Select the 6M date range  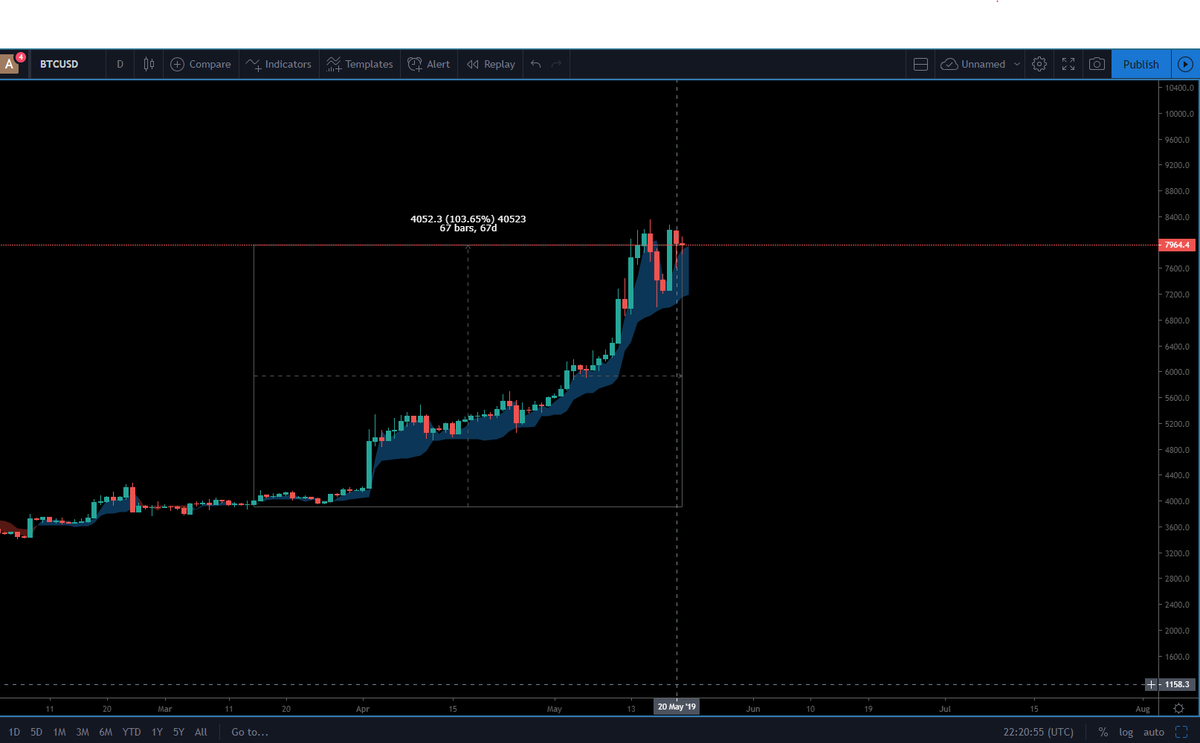coord(106,732)
